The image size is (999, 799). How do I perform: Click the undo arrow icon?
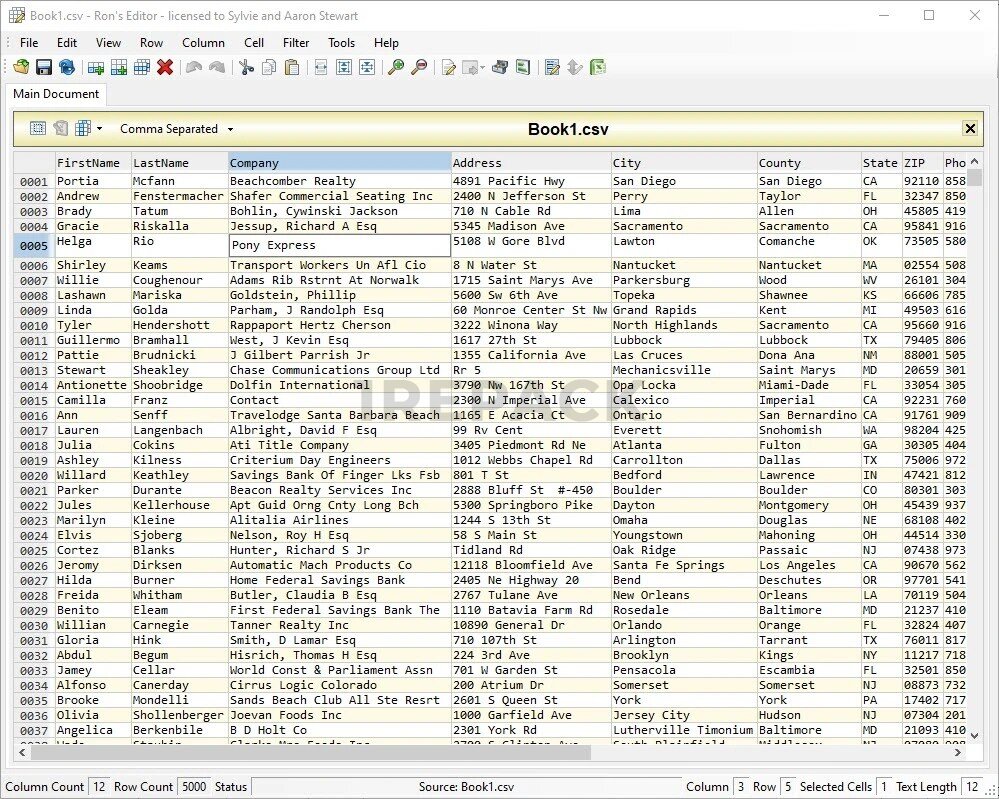tap(193, 68)
